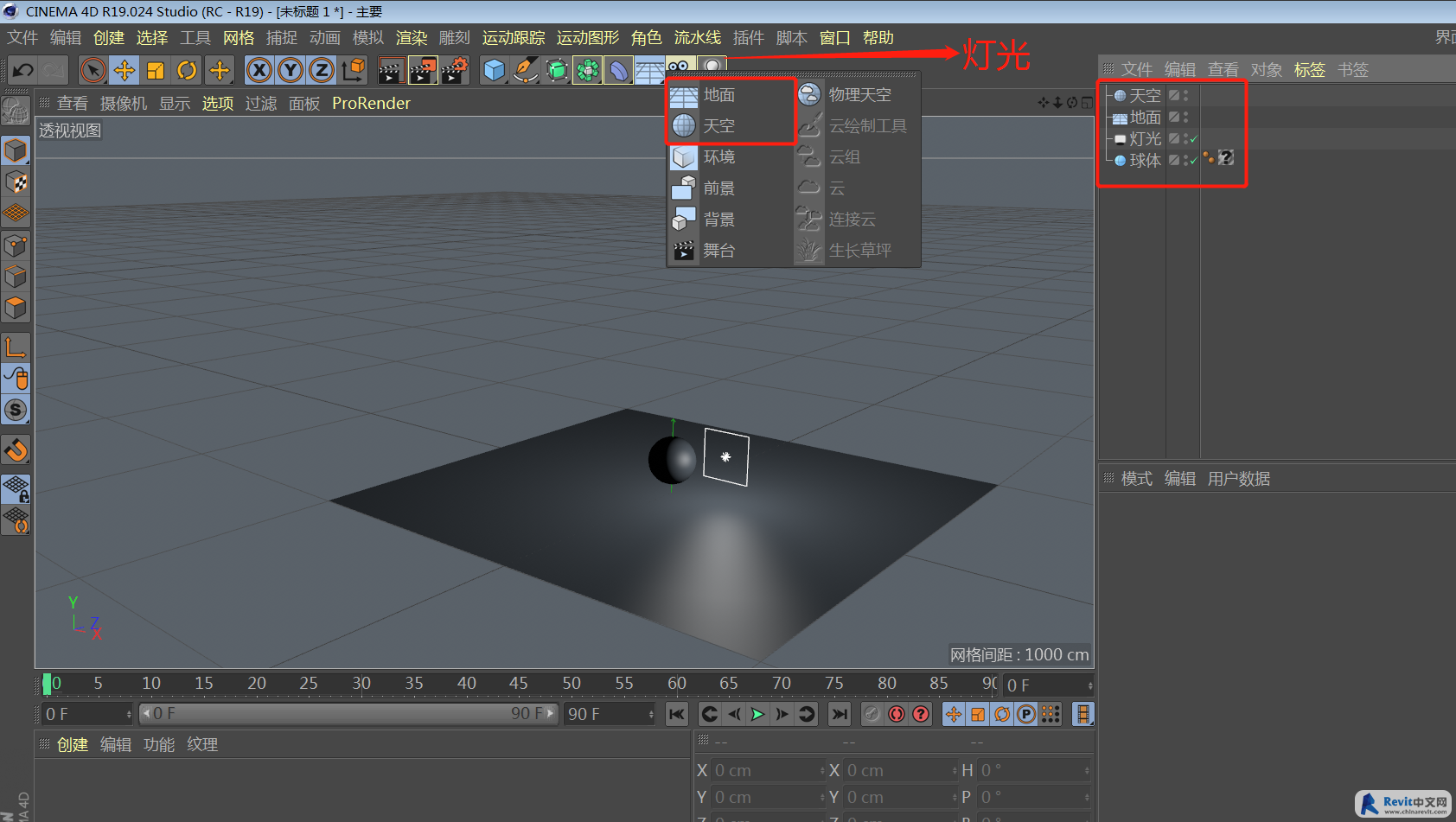Viewport: 1456px width, 822px height.
Task: Open the Bend deformer group
Action: 619,70
